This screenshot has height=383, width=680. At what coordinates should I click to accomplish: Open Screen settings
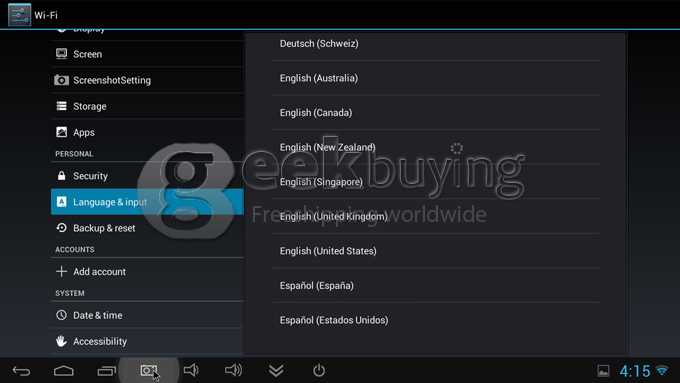click(x=147, y=54)
